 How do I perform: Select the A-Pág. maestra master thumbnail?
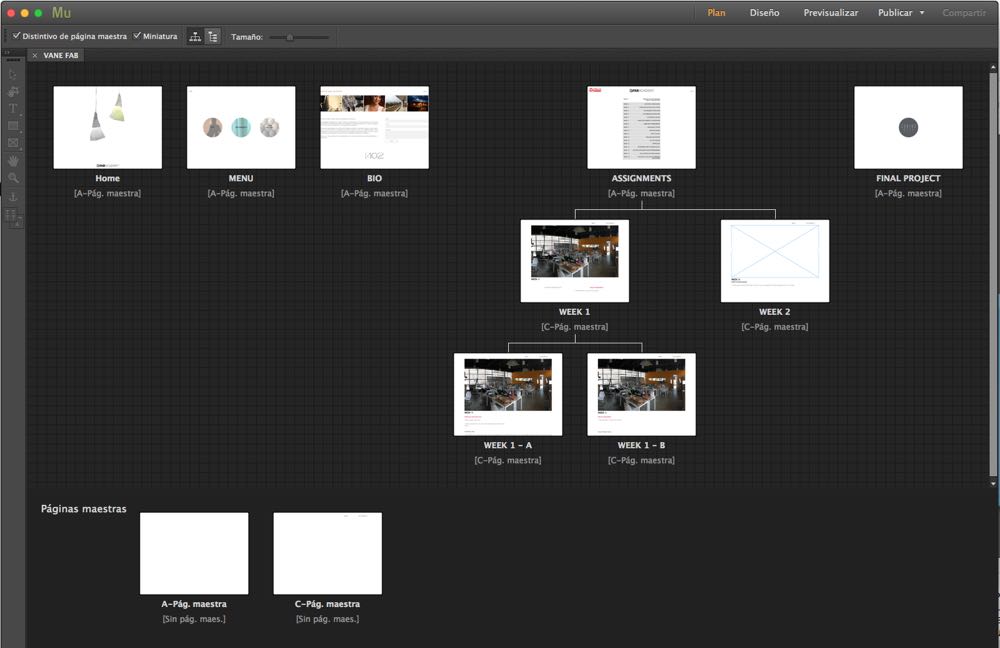coord(194,553)
